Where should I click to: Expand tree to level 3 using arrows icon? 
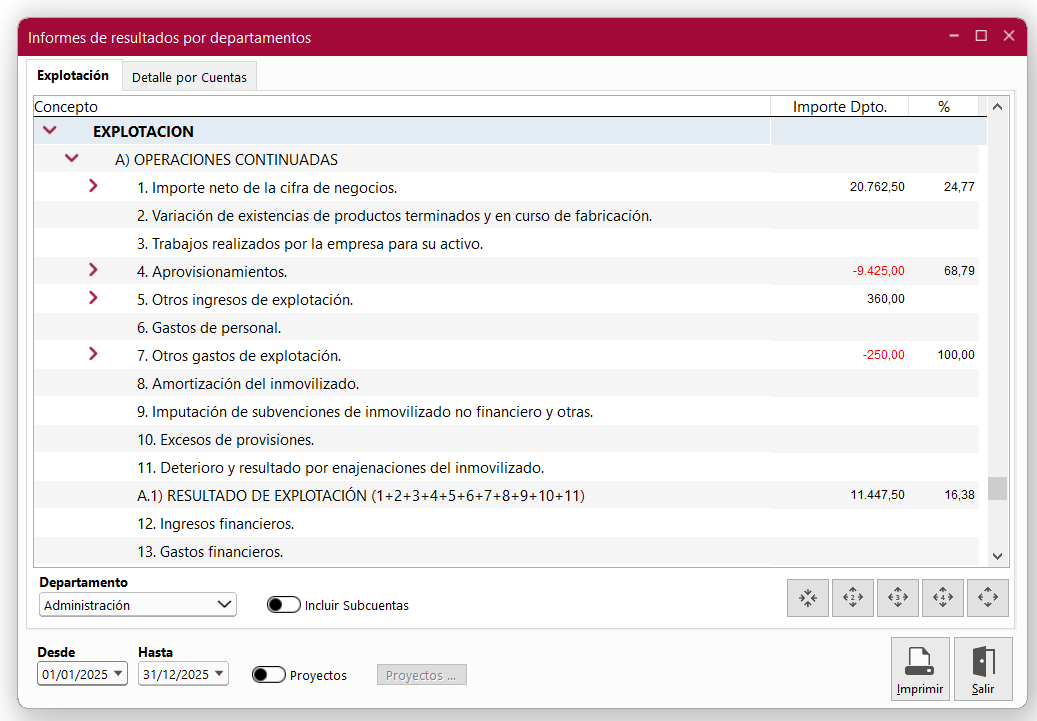[x=898, y=598]
